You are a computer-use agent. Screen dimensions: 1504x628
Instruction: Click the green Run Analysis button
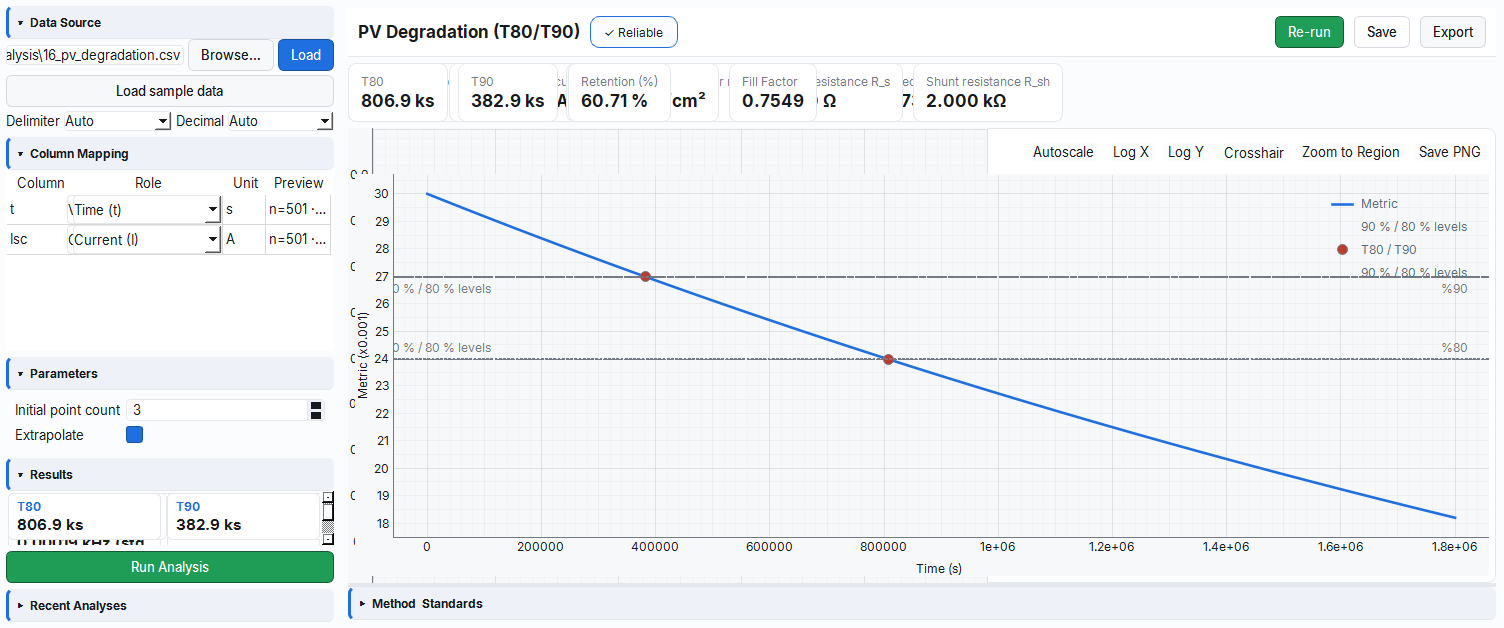[170, 567]
